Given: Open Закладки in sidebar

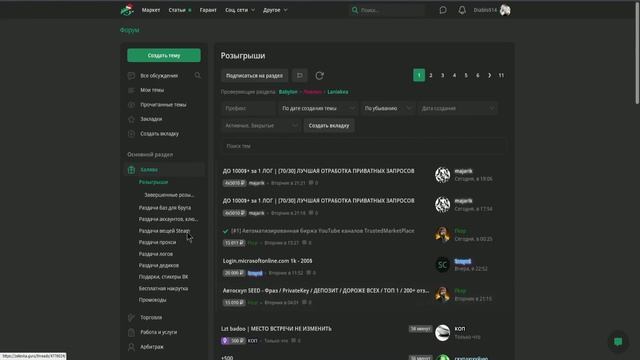Looking at the screenshot, I should click(151, 119).
